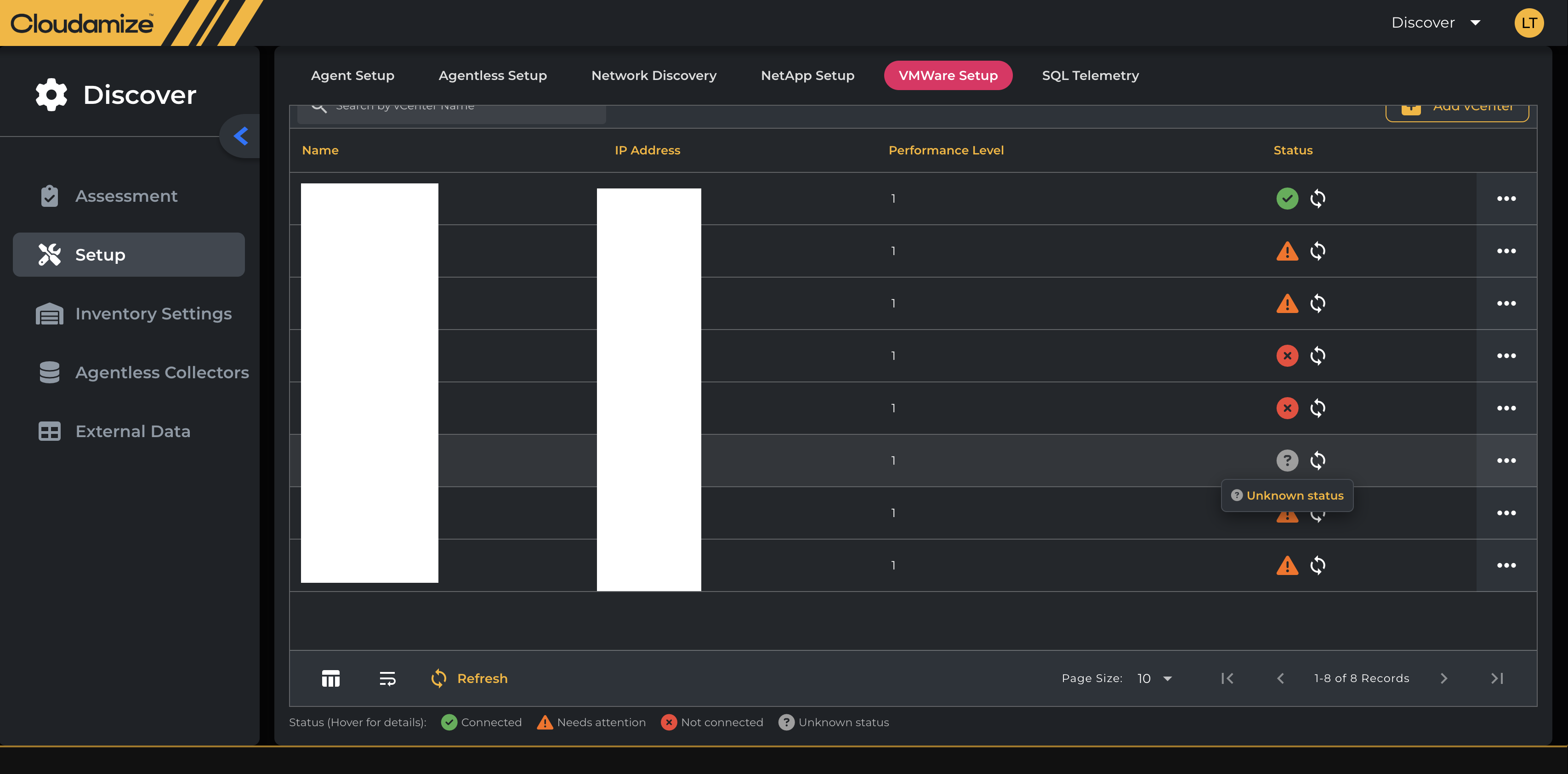Open the three-dot menu in the last row

click(1506, 565)
